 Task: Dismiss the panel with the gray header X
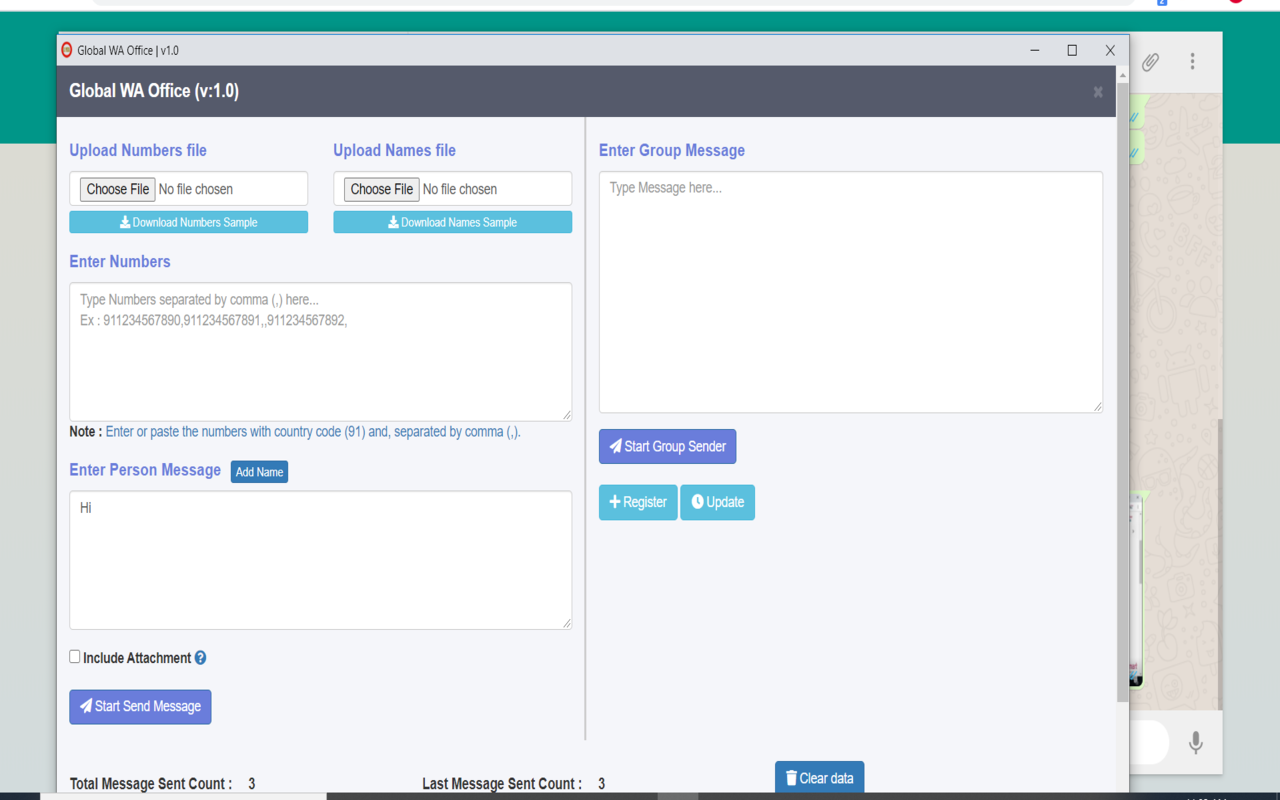pyautogui.click(x=1098, y=92)
